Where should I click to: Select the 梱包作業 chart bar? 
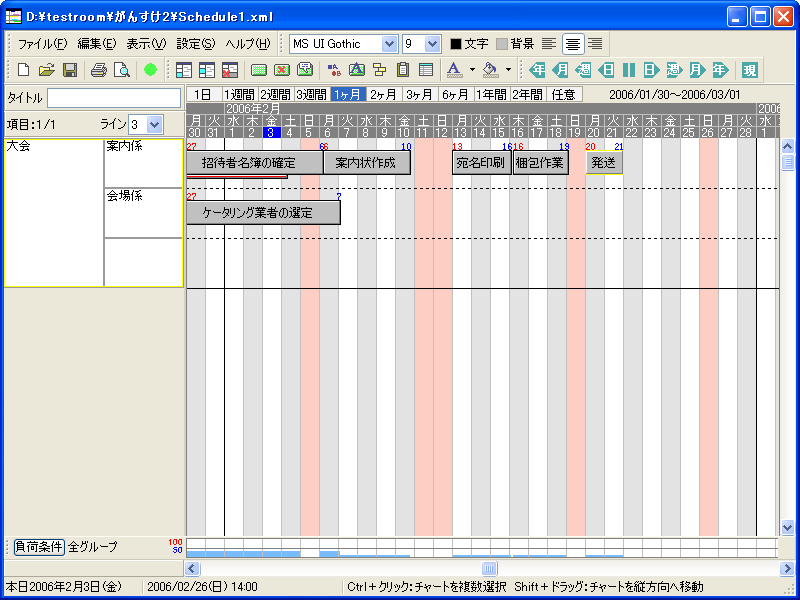(541, 163)
